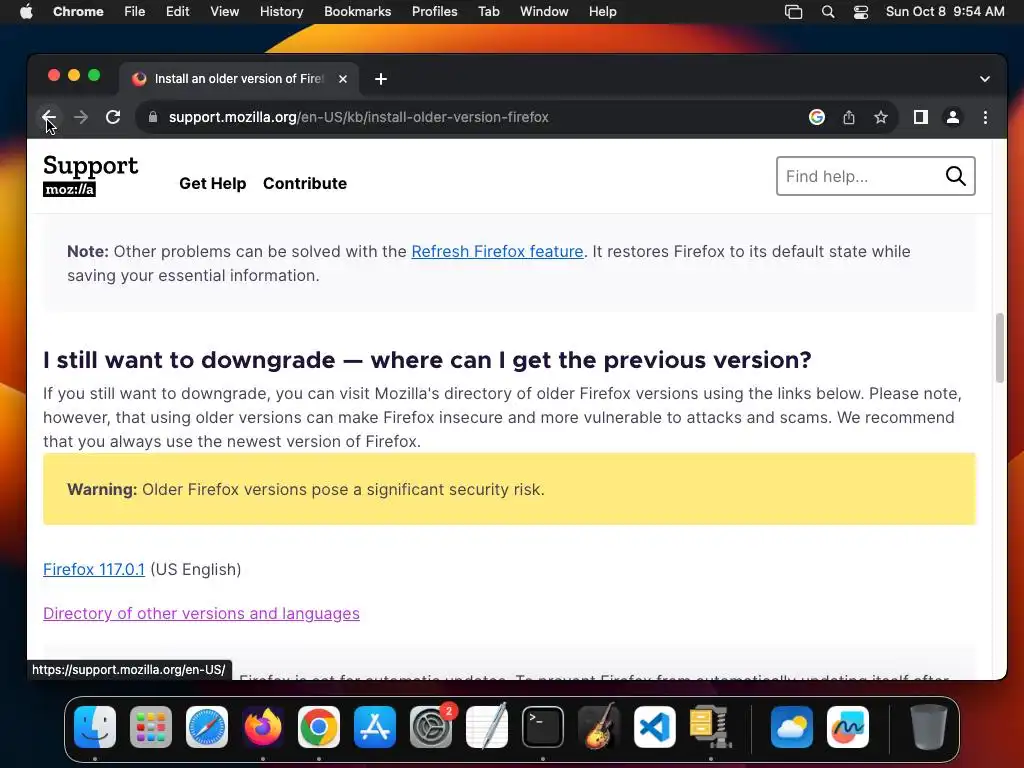This screenshot has width=1024, height=768.
Task: Follow the Refresh Firefox feature link
Action: [x=497, y=251]
